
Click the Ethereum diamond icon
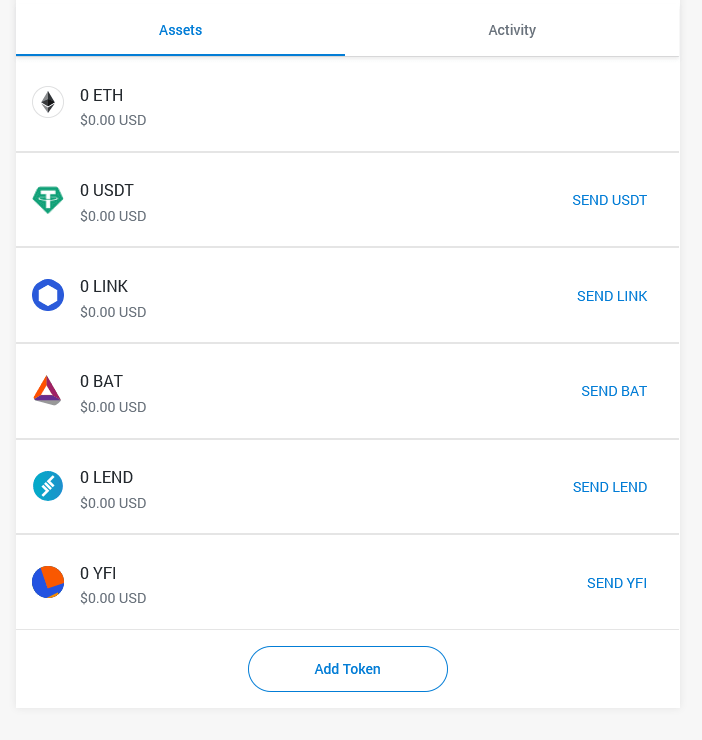coord(48,102)
